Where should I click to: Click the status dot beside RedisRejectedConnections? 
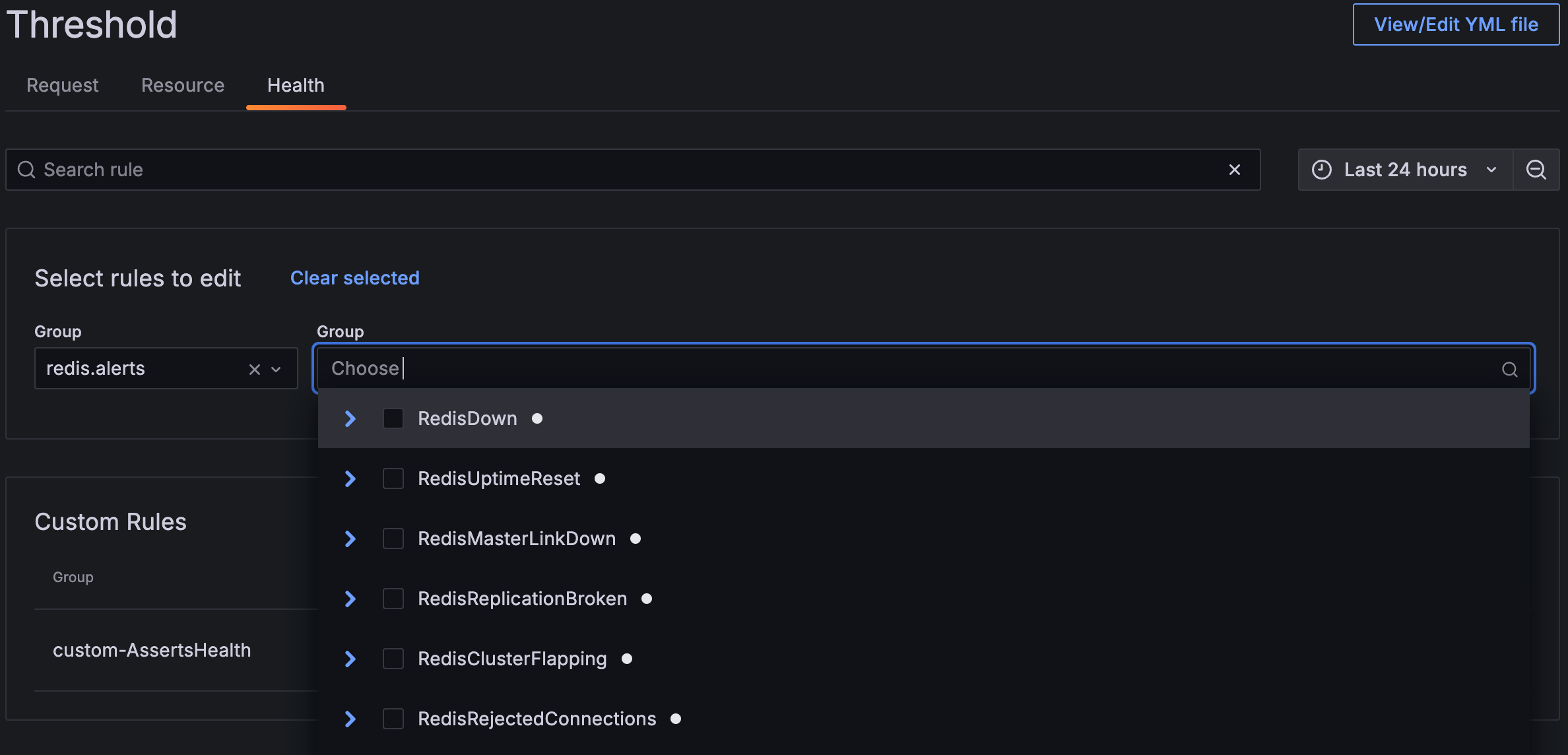[x=676, y=719]
